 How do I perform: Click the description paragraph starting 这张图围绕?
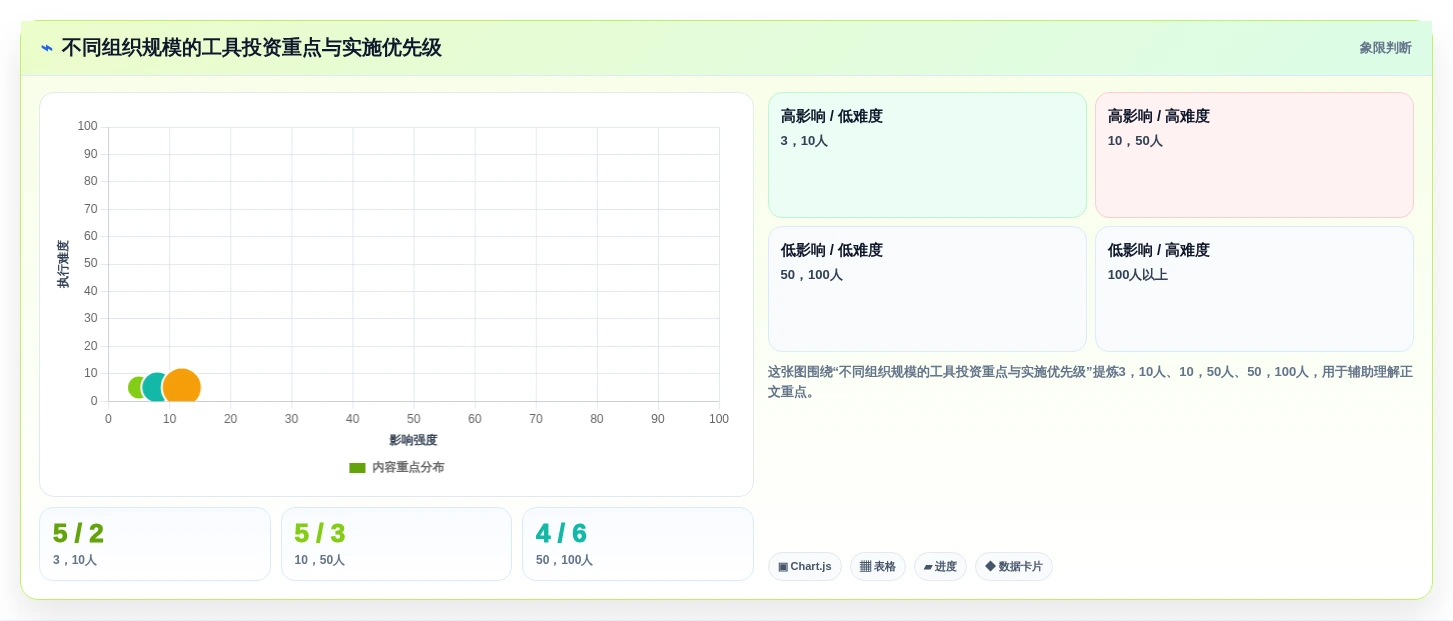tap(1090, 382)
